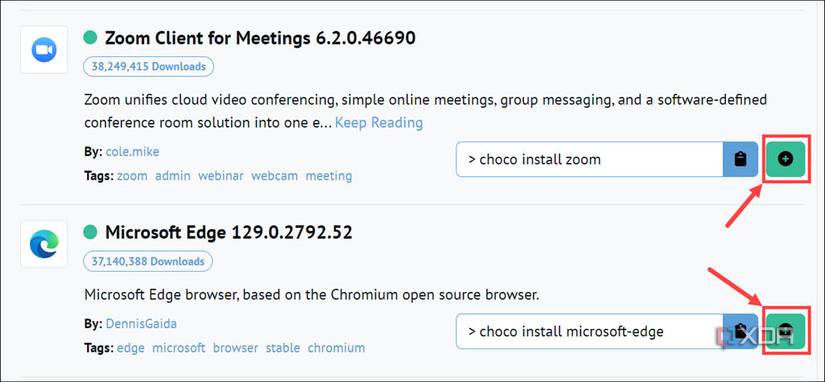
Task: Expand the Zoom description with Keep Reading
Action: click(x=379, y=123)
